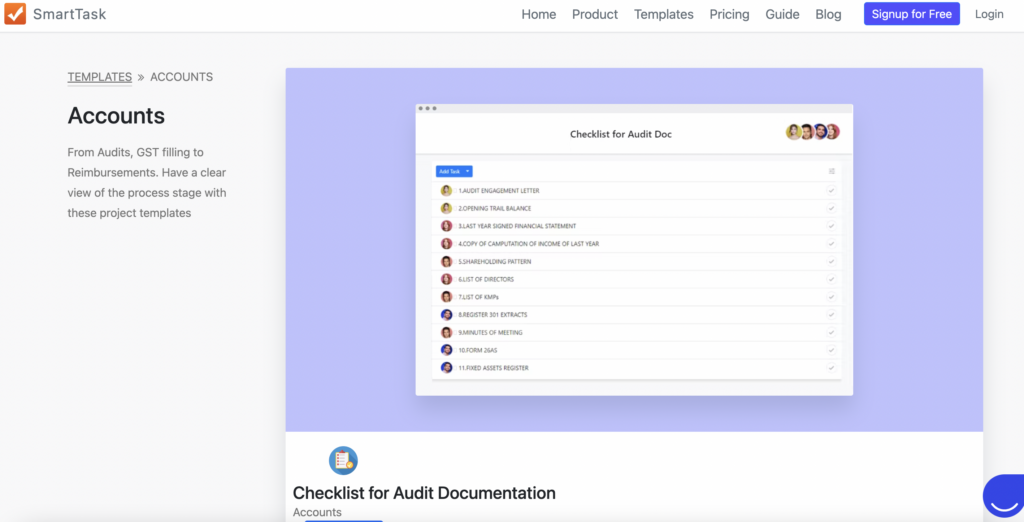Click assignee avatar for Form 26AS

(x=447, y=350)
